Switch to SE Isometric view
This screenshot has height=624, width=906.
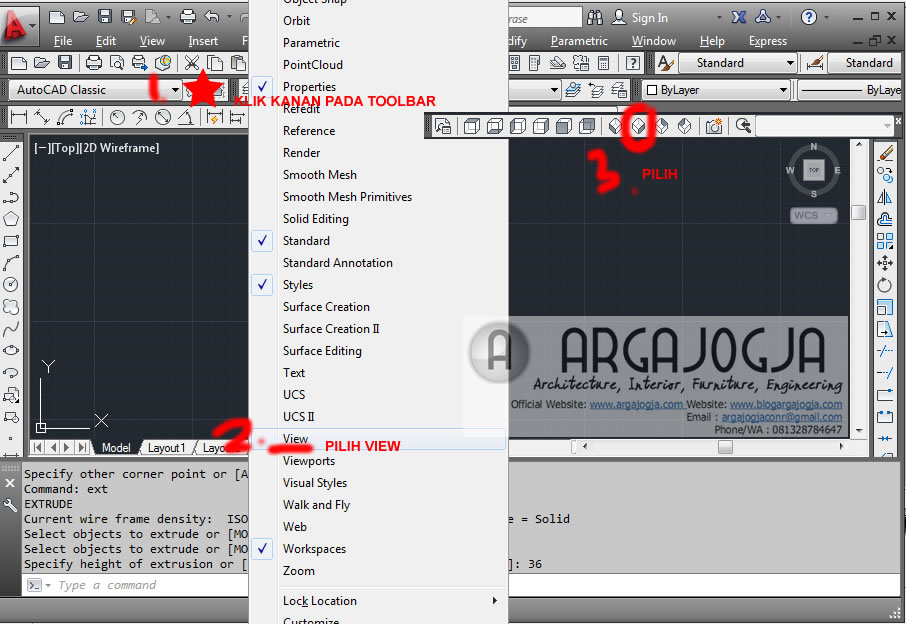coord(638,125)
